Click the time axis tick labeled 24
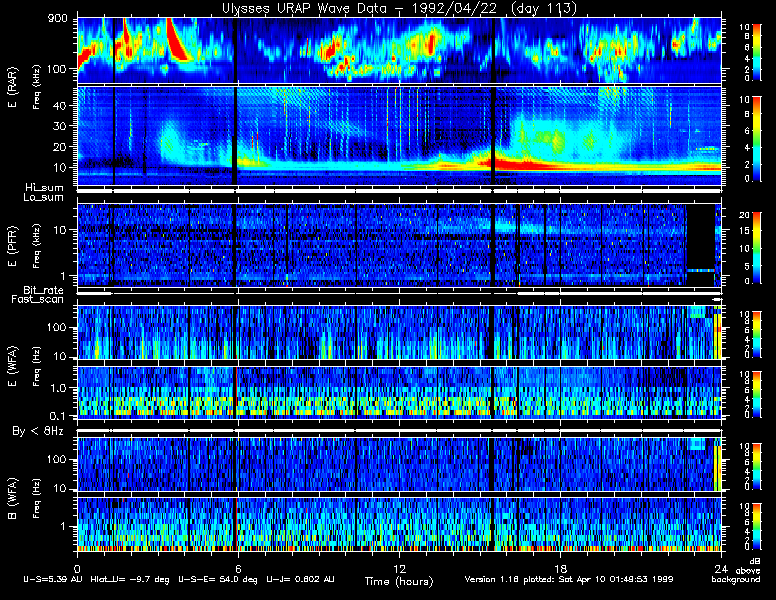 (x=721, y=568)
